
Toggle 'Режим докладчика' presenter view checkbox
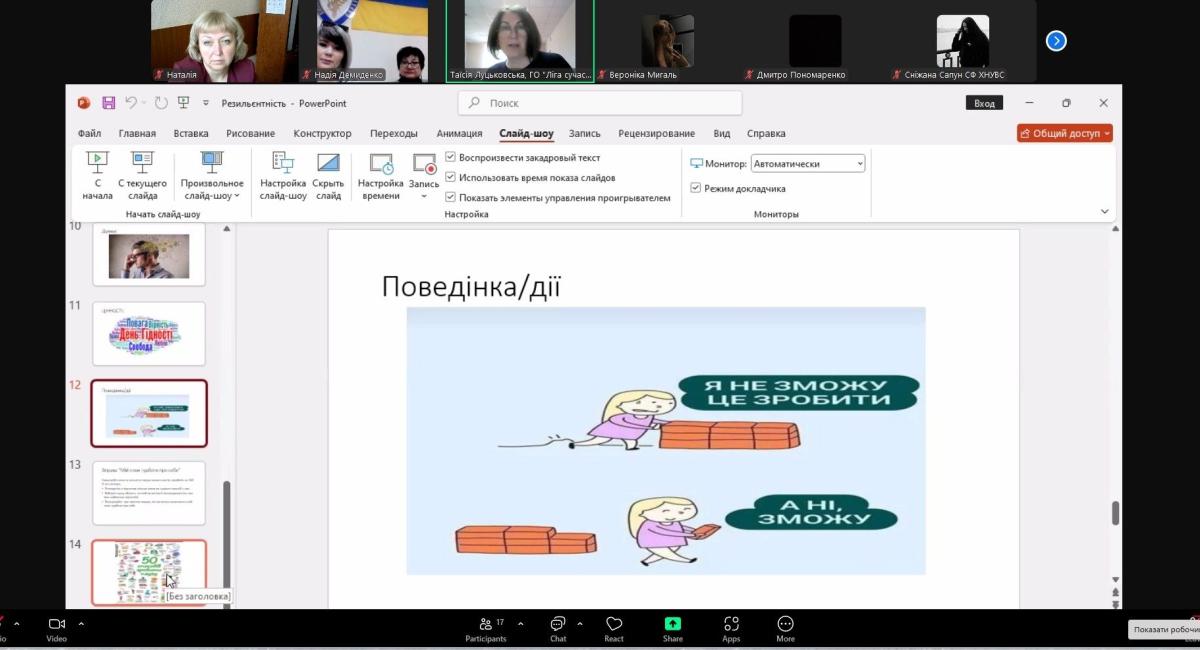point(696,188)
